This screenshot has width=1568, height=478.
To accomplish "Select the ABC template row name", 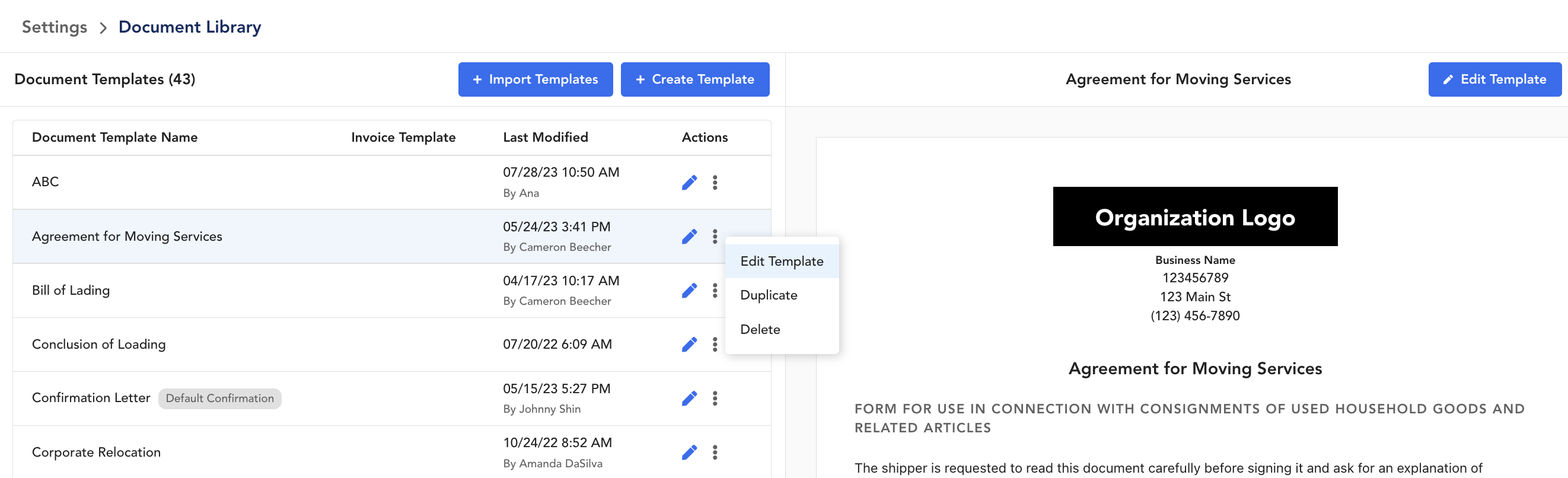I will tap(45, 182).
